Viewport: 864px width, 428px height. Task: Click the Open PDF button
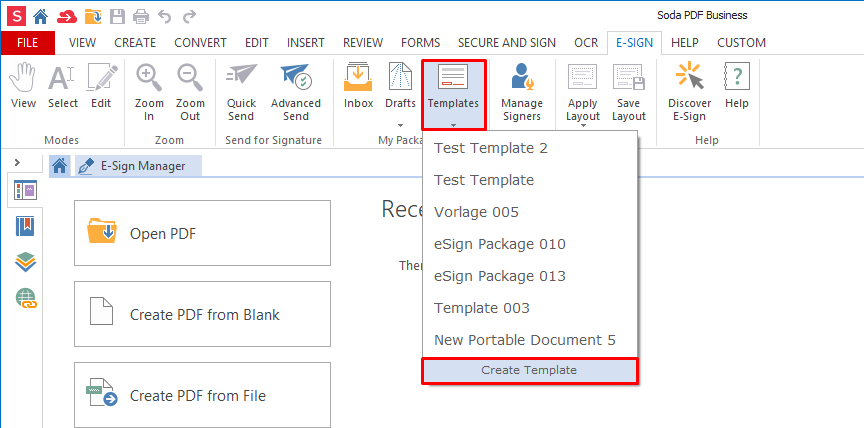pyautogui.click(x=202, y=233)
